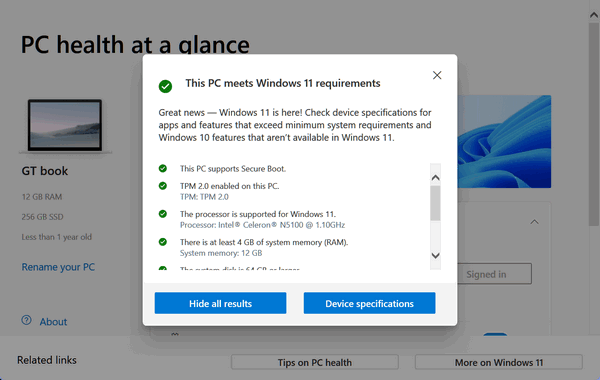Click the system memory green check icon
This screenshot has height=380, width=600.
pos(163,242)
